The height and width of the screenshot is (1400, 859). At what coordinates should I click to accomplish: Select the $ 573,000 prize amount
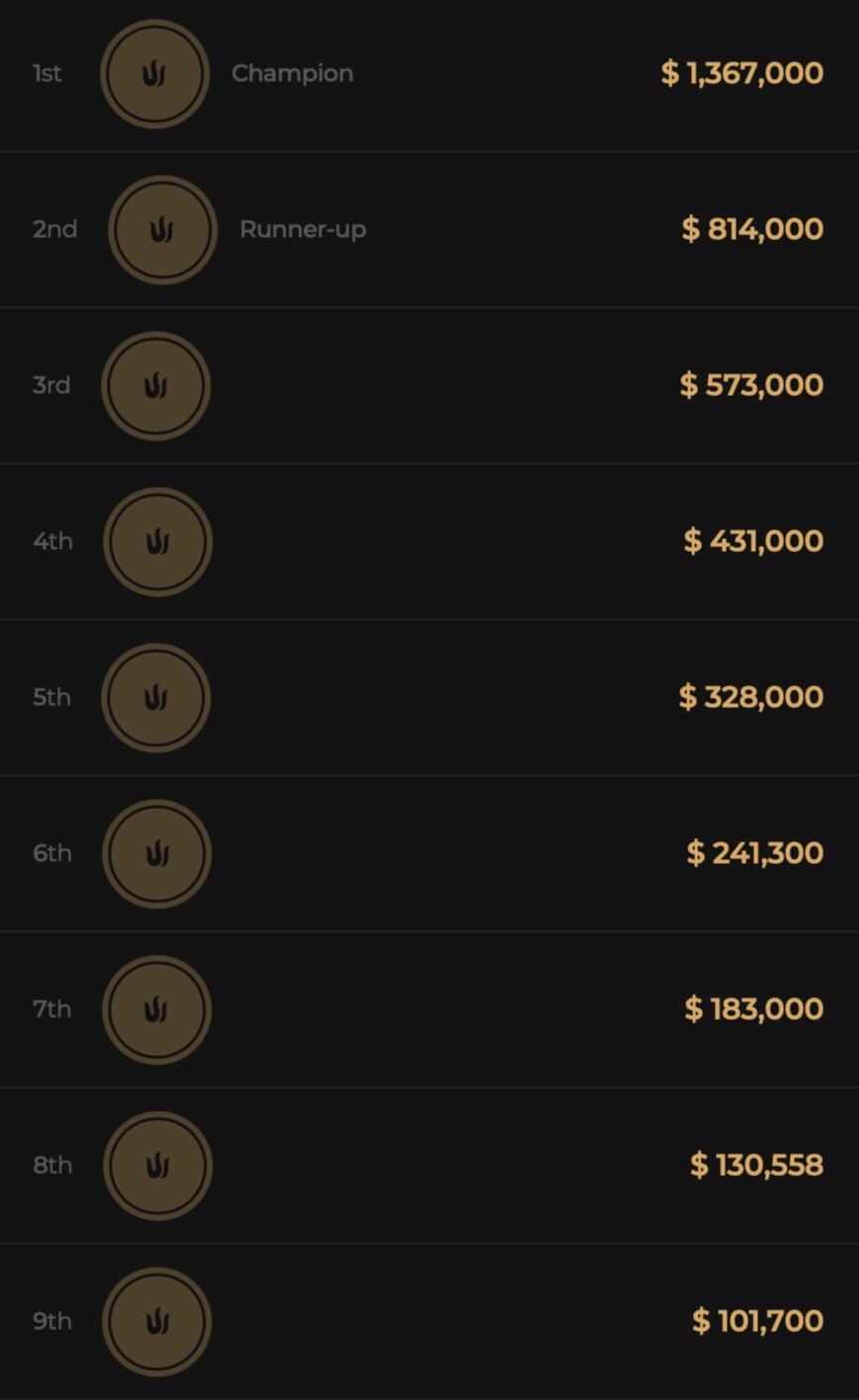point(751,385)
